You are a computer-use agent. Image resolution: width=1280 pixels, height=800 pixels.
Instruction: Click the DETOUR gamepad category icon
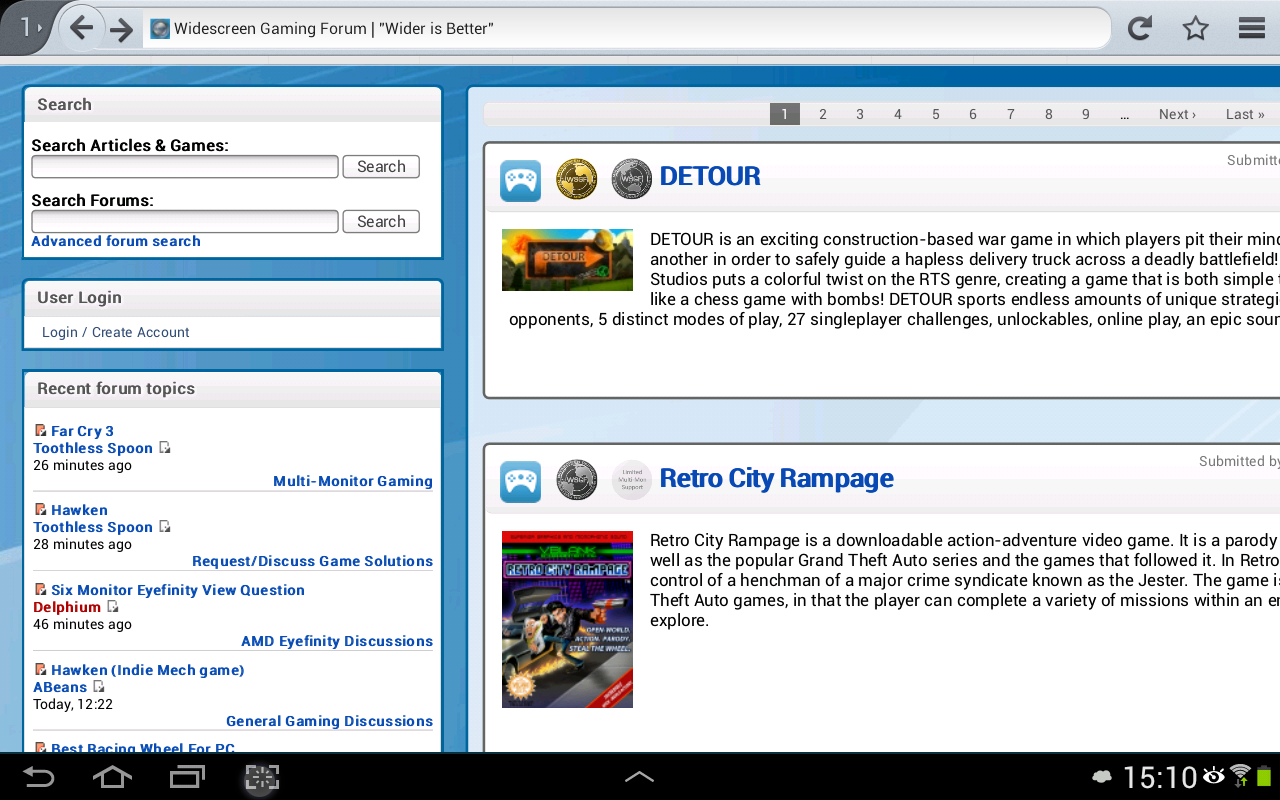point(520,181)
